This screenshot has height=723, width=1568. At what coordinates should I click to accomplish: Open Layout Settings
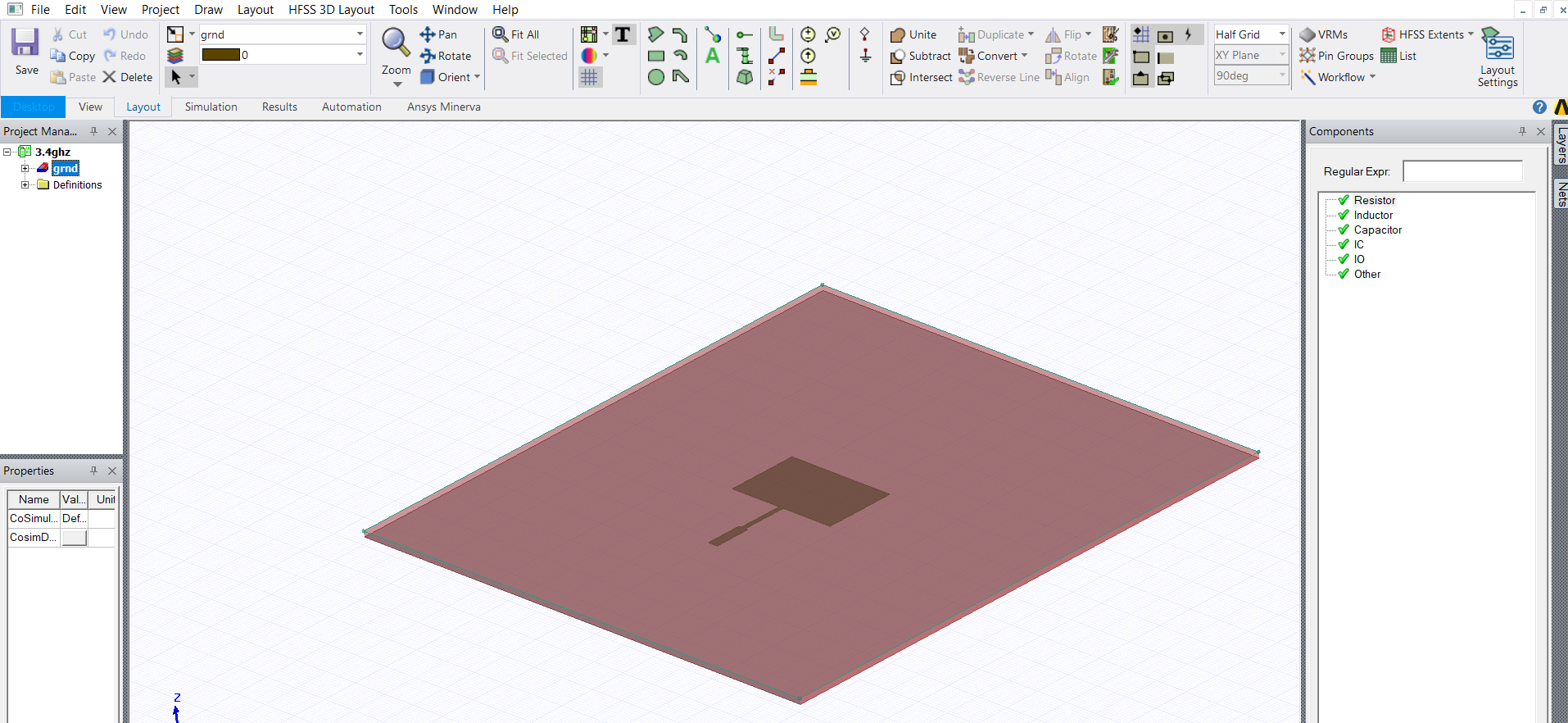1498,57
